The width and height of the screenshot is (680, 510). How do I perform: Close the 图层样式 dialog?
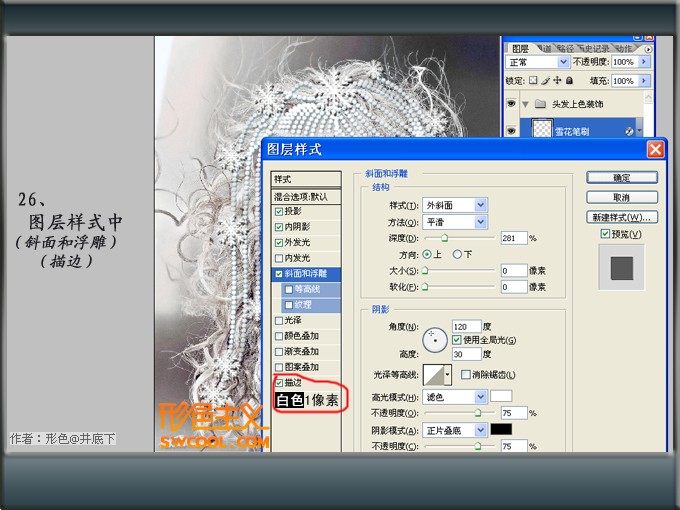click(x=655, y=150)
